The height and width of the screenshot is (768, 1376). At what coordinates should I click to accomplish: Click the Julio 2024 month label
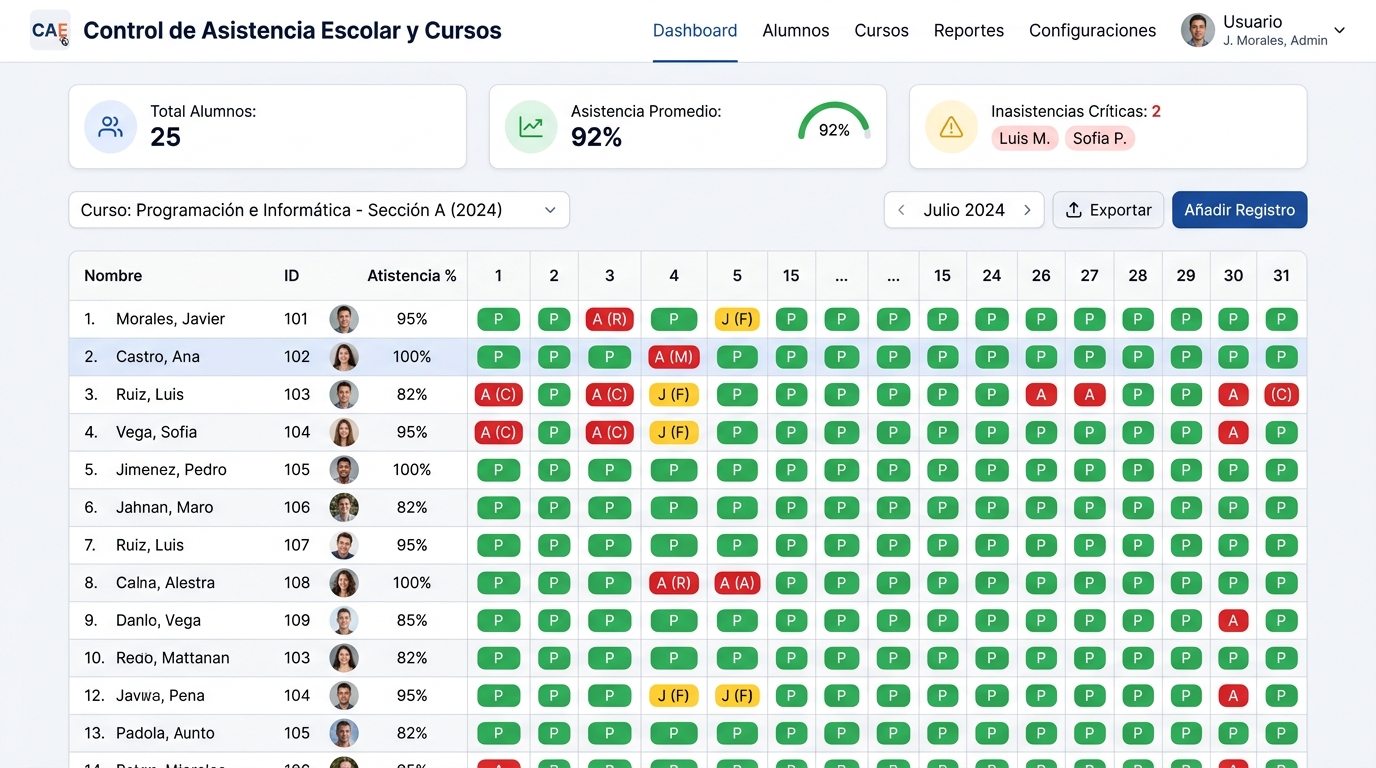pyautogui.click(x=964, y=210)
